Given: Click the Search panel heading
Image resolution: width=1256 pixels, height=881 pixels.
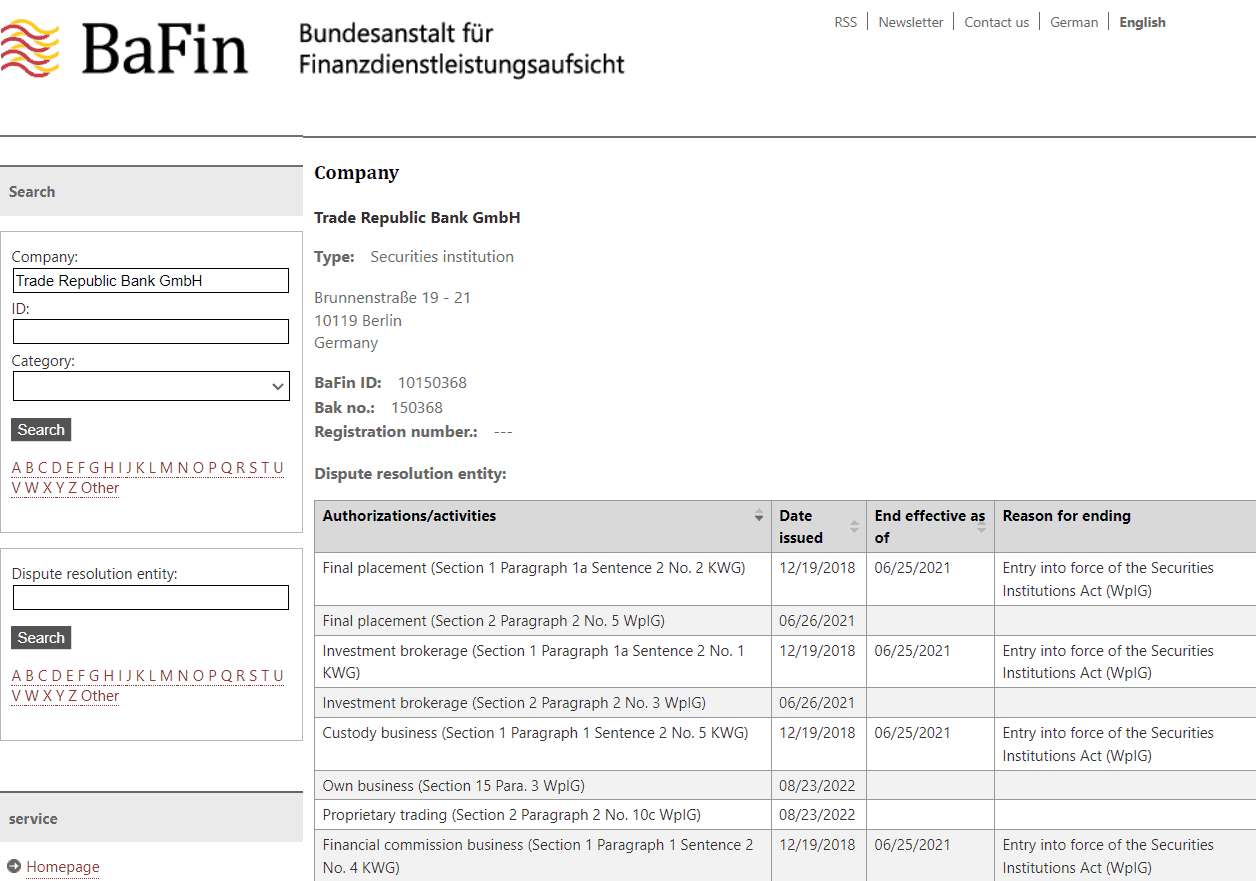Looking at the screenshot, I should coord(32,192).
